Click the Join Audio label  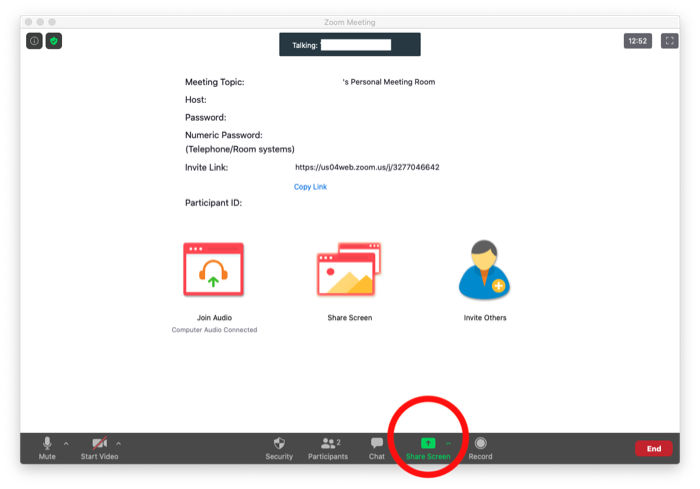[x=214, y=318]
